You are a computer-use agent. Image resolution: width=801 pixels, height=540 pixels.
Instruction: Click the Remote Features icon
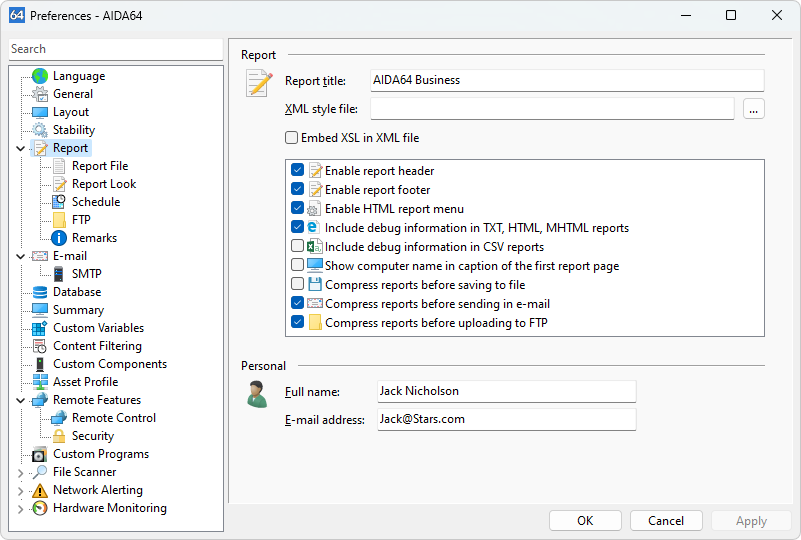(40, 400)
